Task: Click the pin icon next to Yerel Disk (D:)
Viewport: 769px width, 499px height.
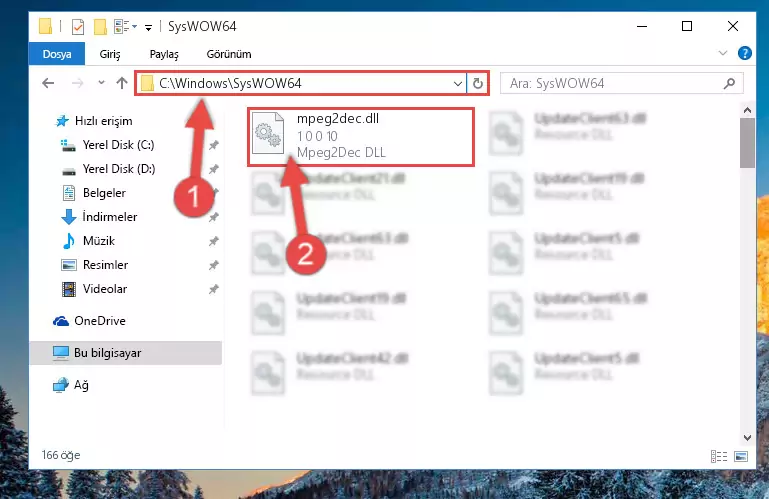Action: [x=213, y=169]
